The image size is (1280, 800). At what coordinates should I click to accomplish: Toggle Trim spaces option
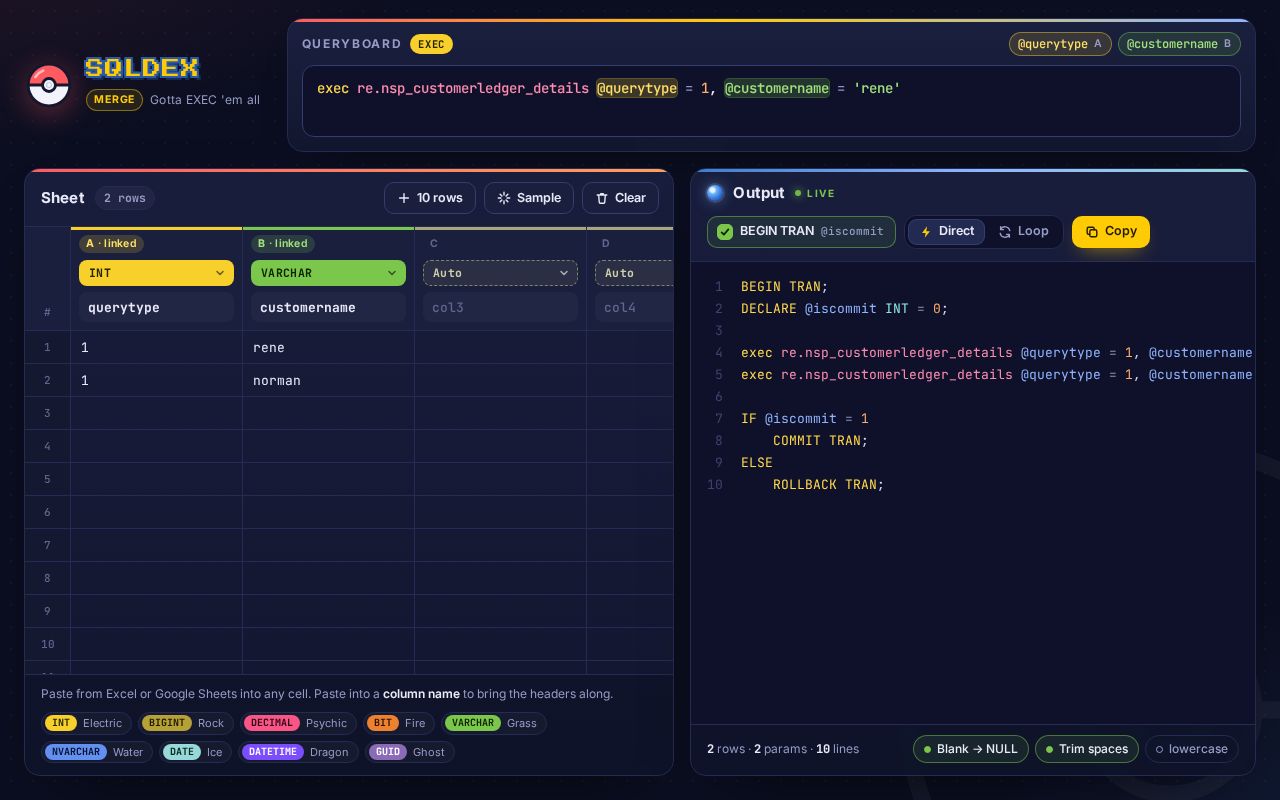tap(1086, 749)
